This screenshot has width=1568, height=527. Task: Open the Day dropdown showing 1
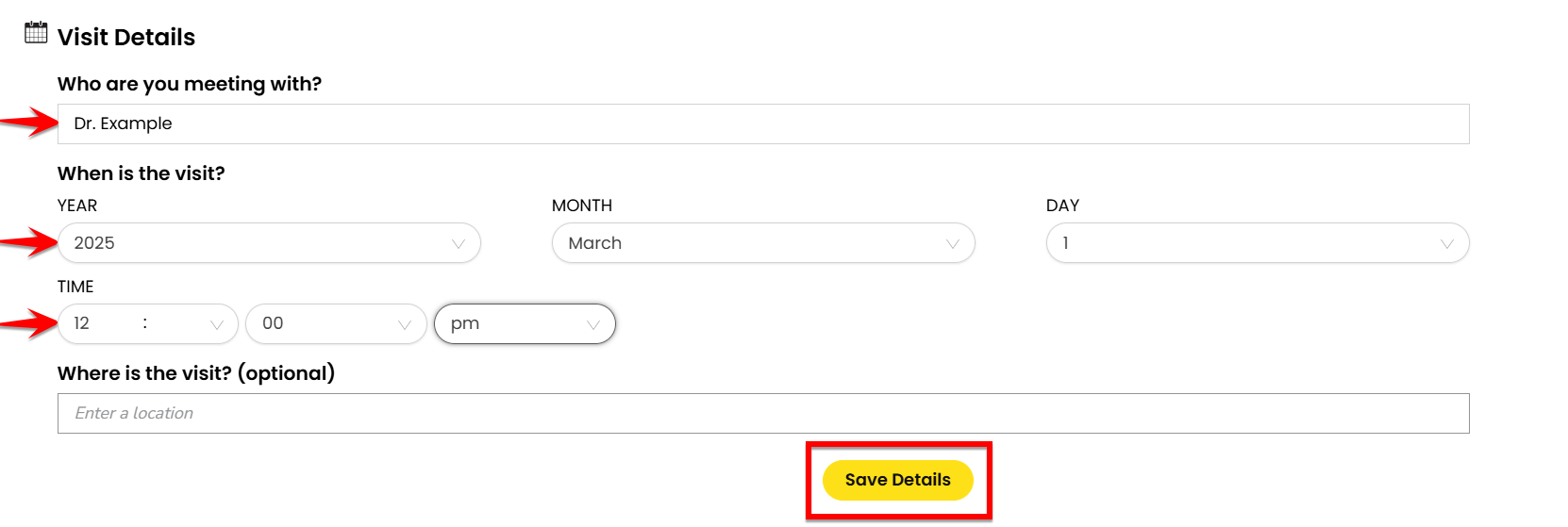1258,243
